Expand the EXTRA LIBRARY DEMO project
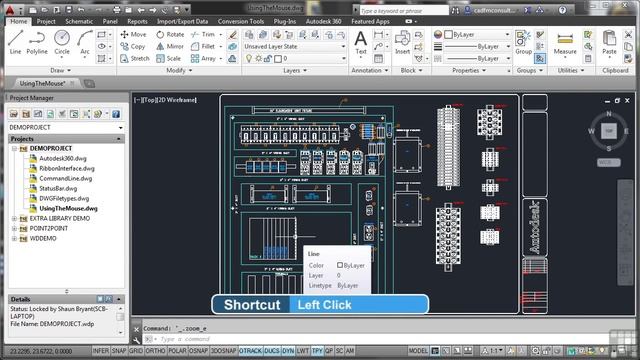640x360 pixels. click(x=14, y=219)
